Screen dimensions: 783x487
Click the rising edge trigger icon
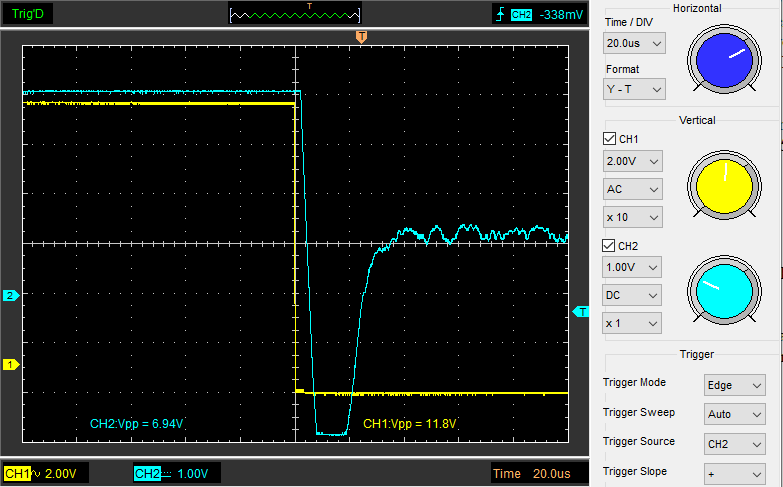[499, 15]
